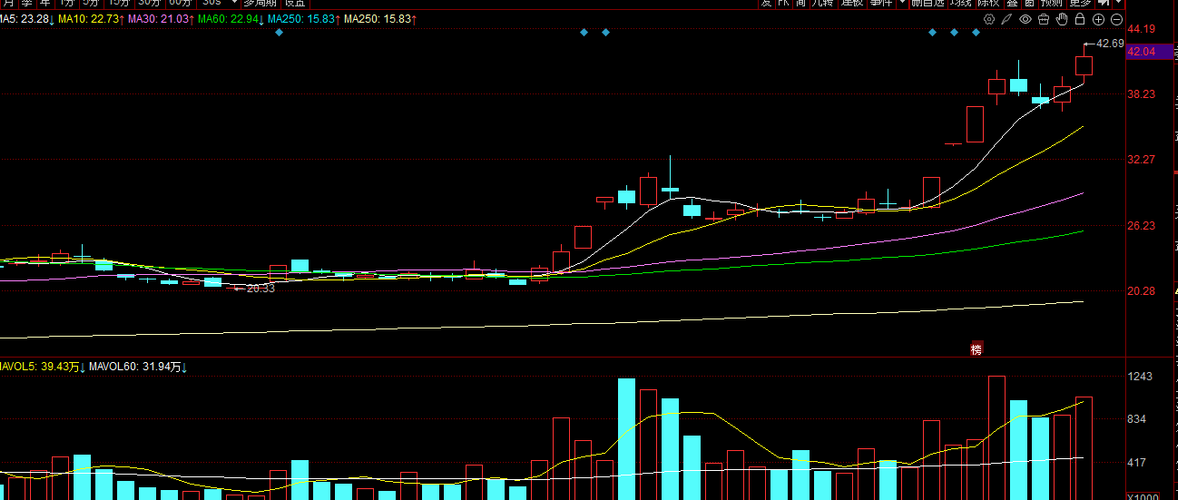Screen dimensions: 1178x500
Task: Switch to the 15分 period tab
Action: pos(119,3)
